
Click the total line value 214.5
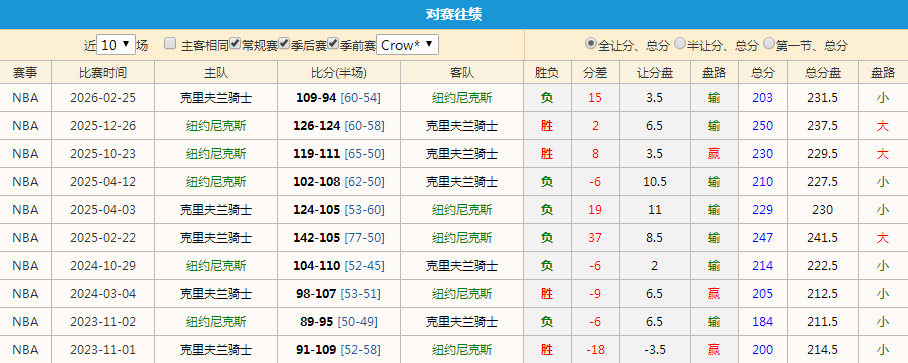click(823, 350)
